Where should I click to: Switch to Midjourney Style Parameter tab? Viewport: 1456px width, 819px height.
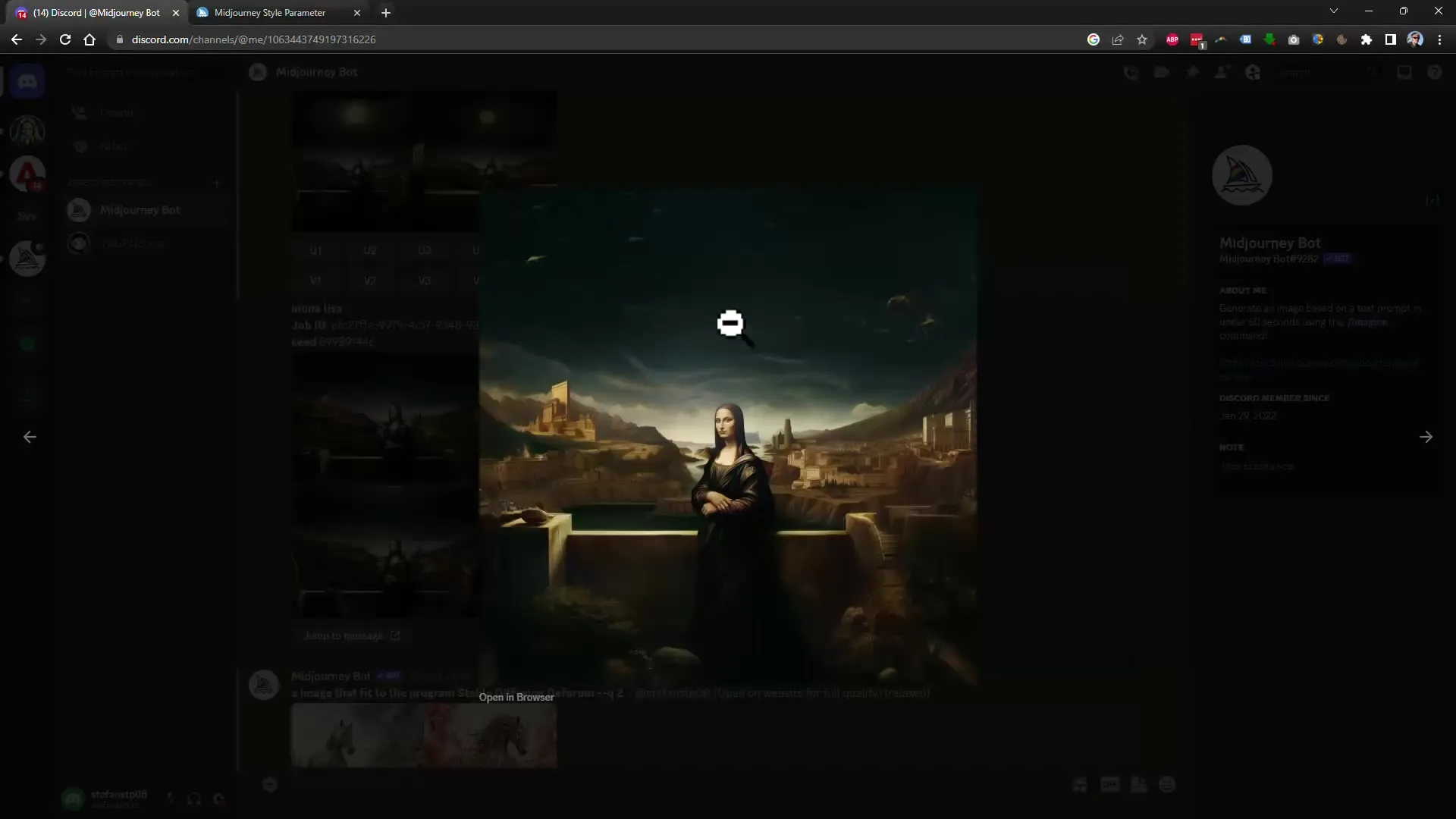(x=270, y=13)
